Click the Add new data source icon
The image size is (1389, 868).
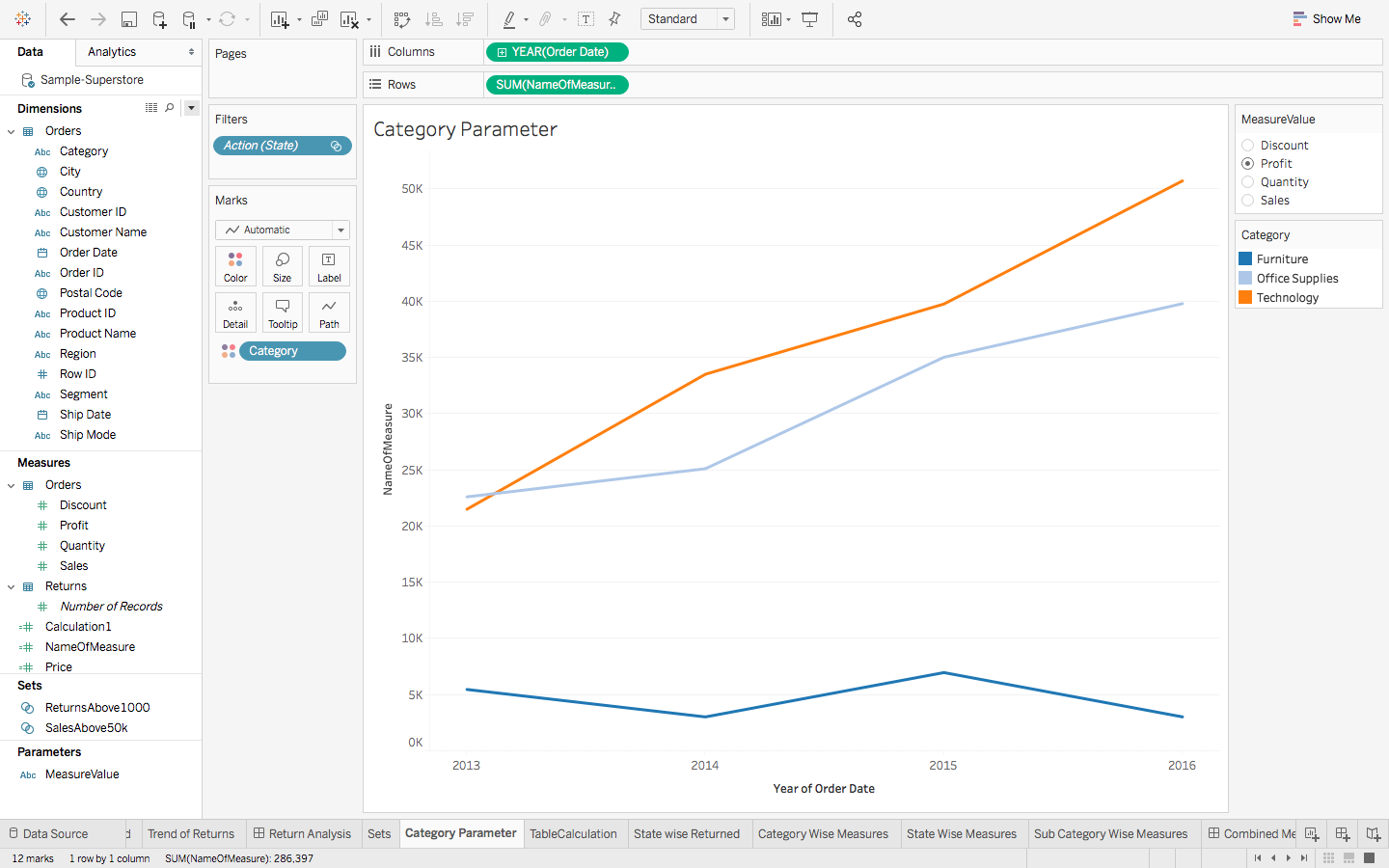coord(159,19)
